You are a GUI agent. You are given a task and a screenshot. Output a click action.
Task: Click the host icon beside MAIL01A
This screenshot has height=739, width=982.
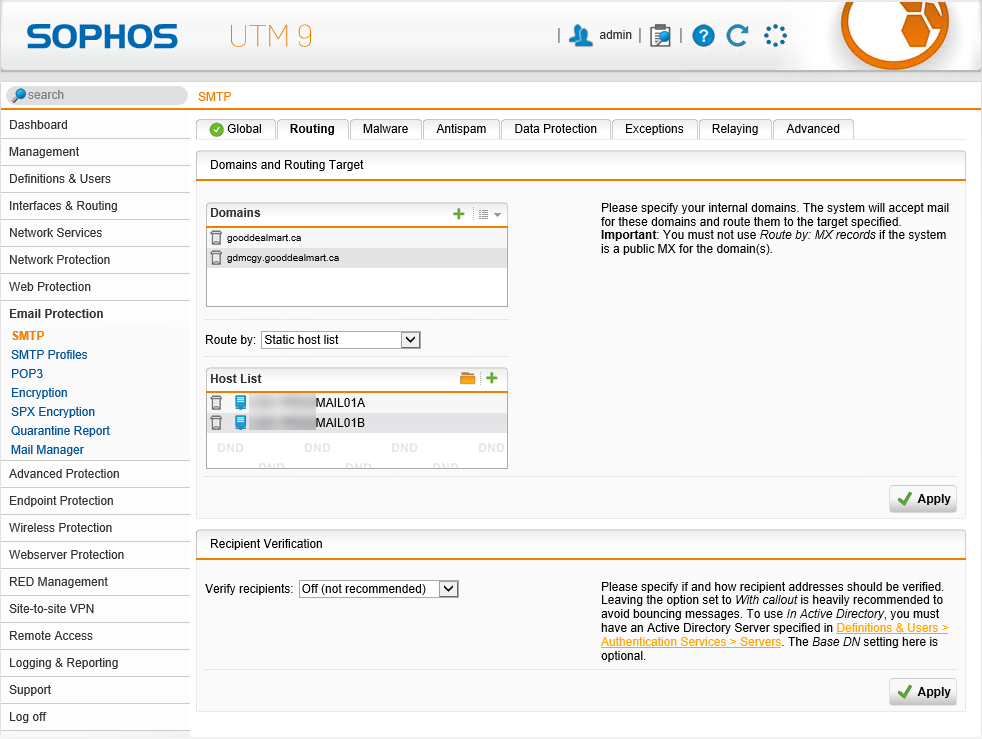coord(240,402)
